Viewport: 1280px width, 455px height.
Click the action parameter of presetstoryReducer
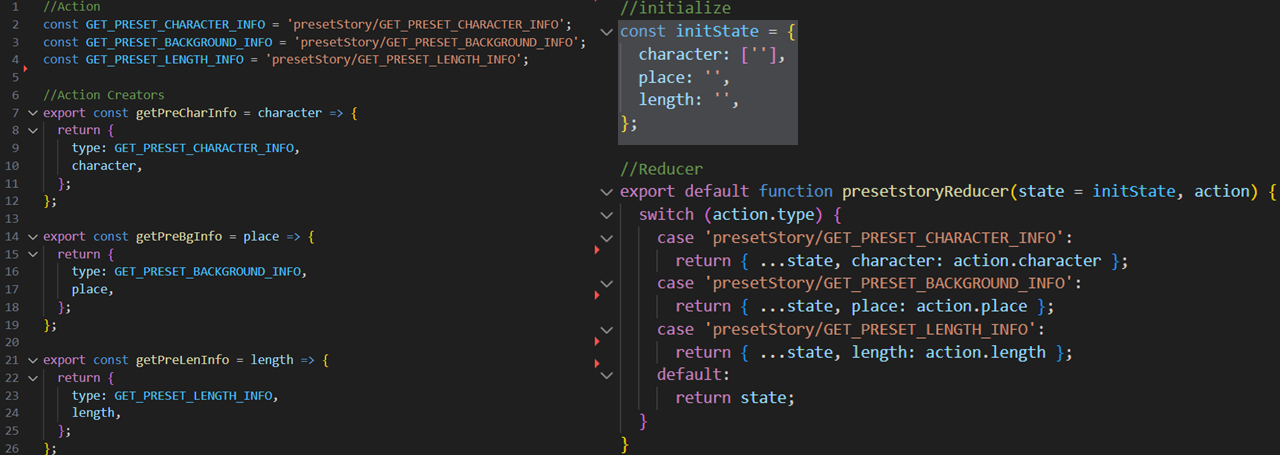tap(1222, 191)
